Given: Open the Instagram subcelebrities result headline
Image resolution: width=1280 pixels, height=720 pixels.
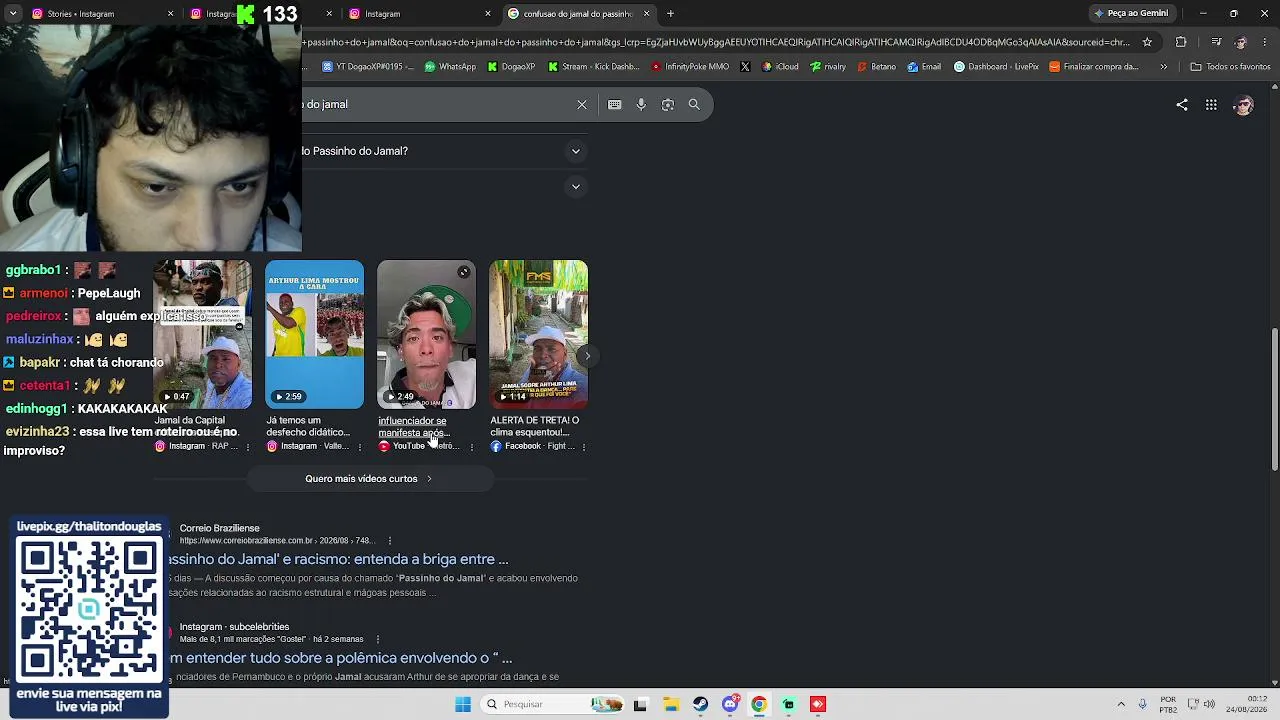Looking at the screenshot, I should (341, 658).
